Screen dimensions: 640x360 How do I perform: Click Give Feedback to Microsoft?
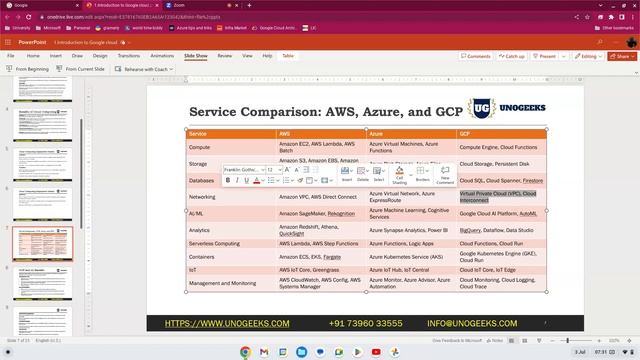click(x=457, y=340)
